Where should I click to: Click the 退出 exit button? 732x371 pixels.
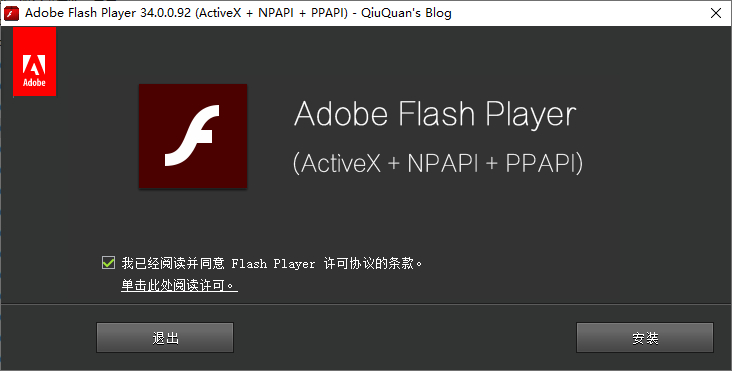(x=165, y=338)
